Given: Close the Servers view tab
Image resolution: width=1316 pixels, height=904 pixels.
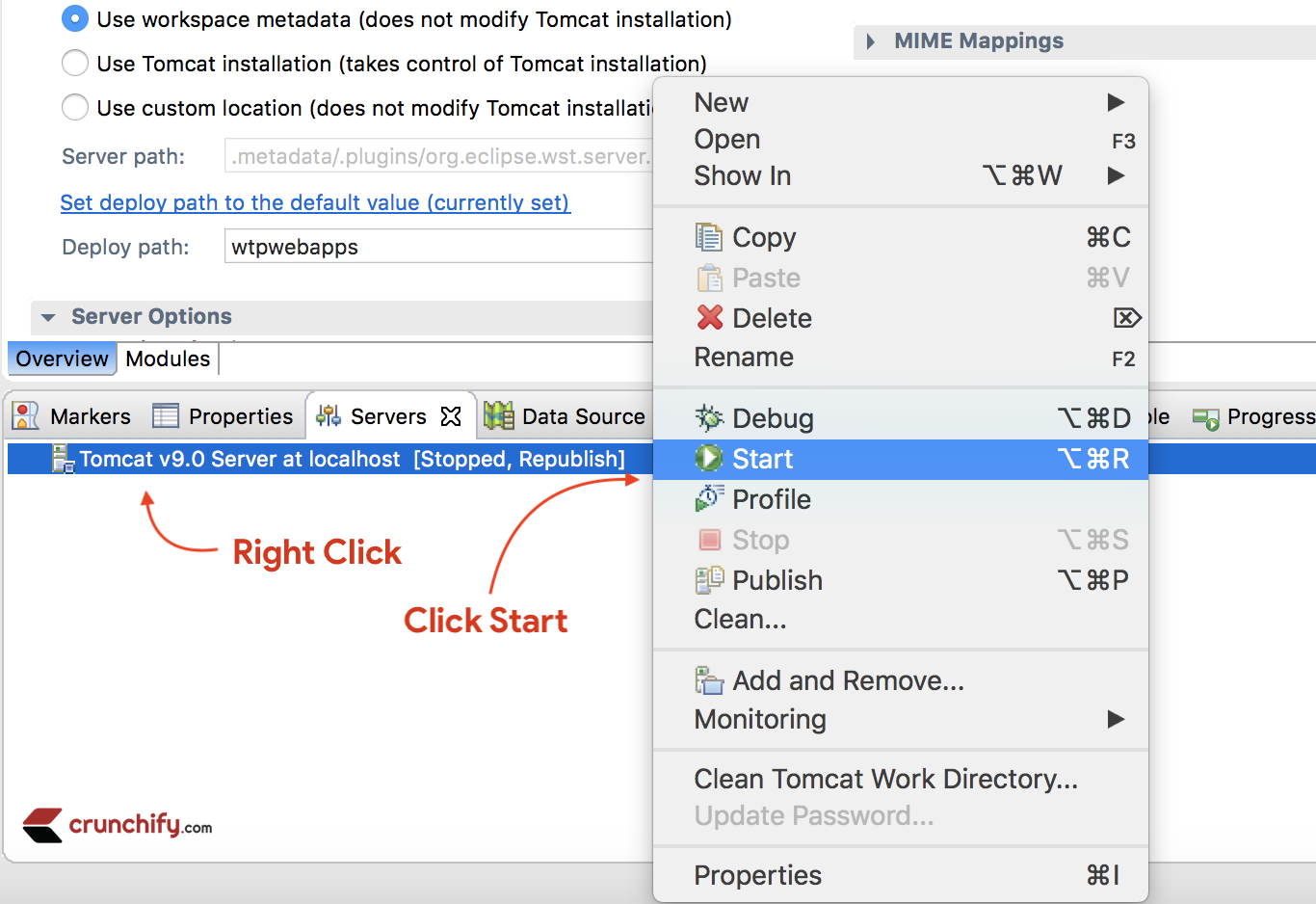Looking at the screenshot, I should (x=451, y=416).
